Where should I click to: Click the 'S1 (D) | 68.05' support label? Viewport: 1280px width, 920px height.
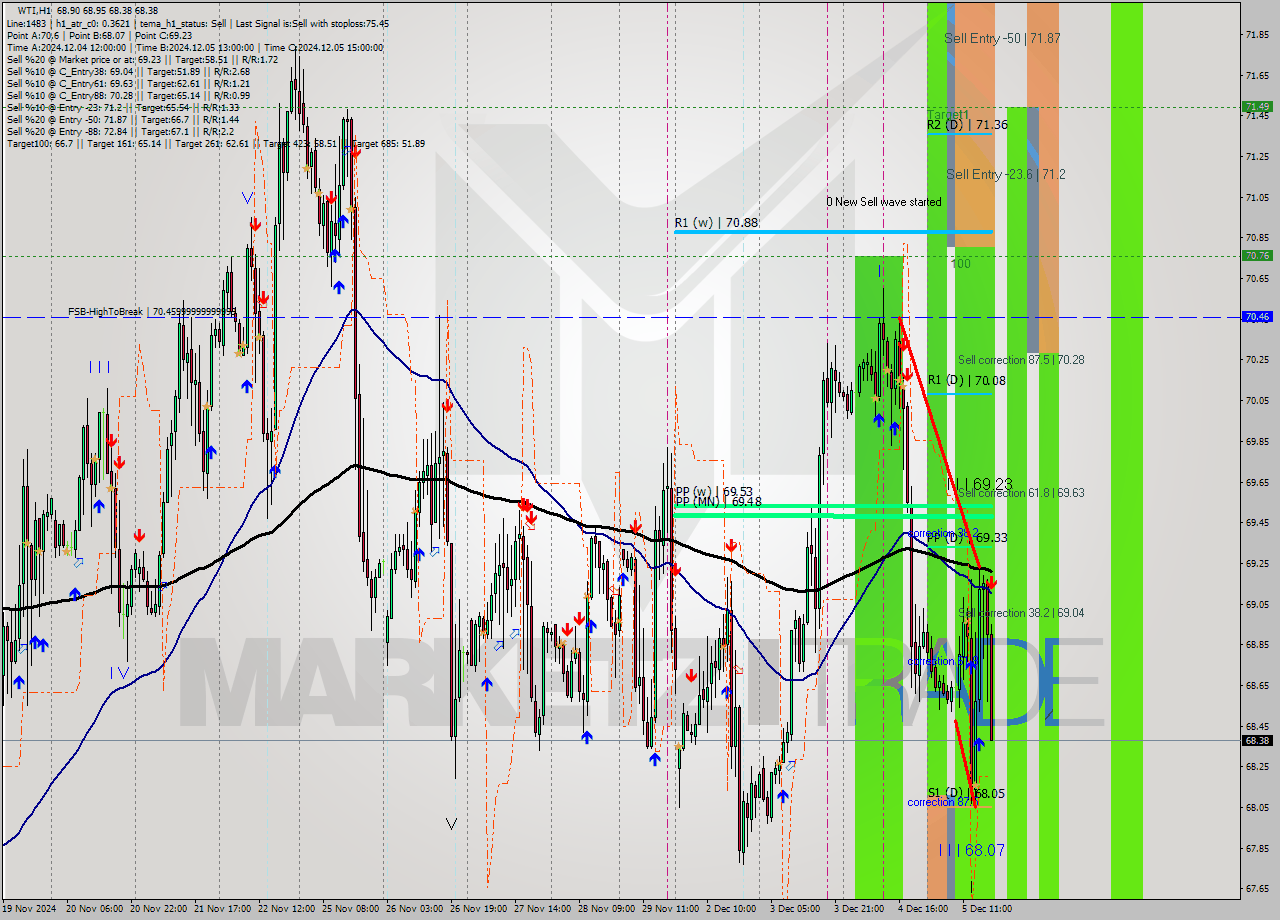point(966,793)
